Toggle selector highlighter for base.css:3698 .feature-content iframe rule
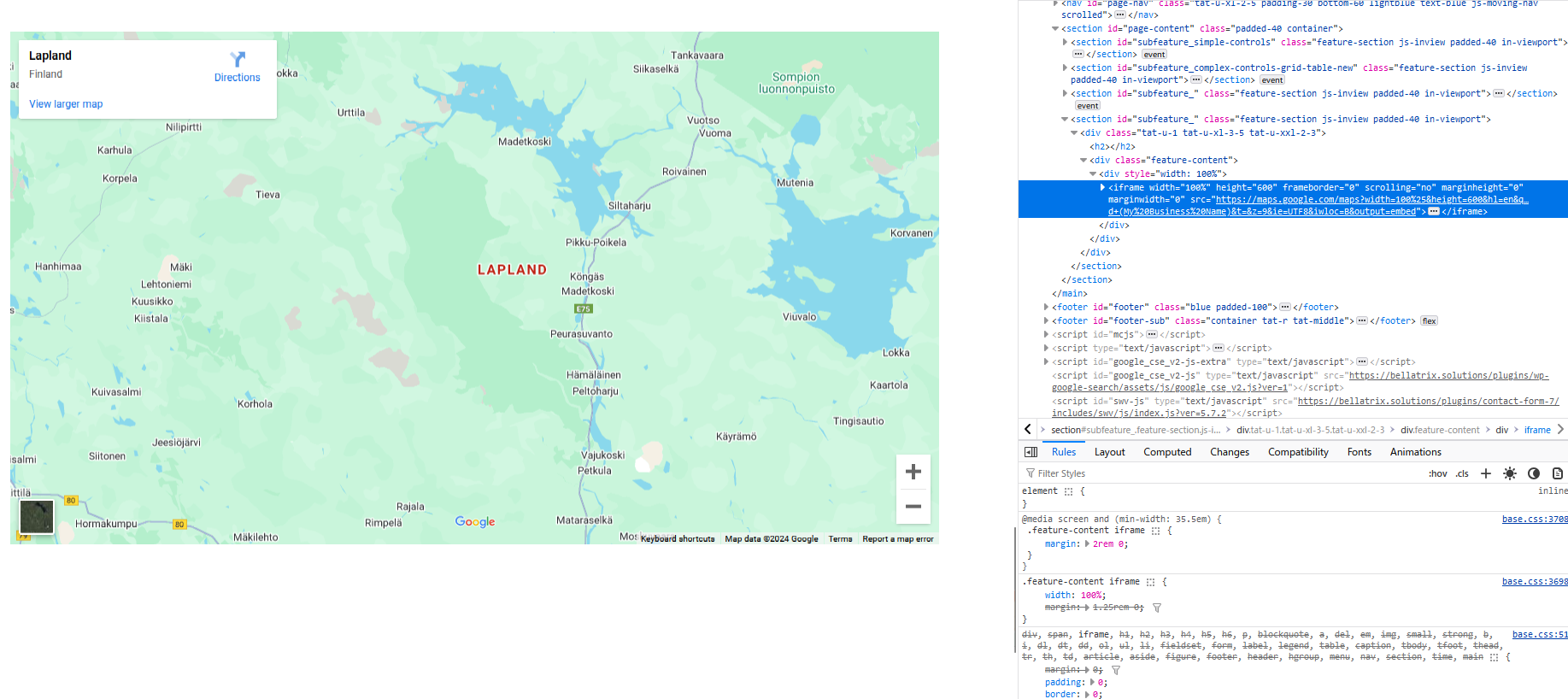 tap(1150, 582)
